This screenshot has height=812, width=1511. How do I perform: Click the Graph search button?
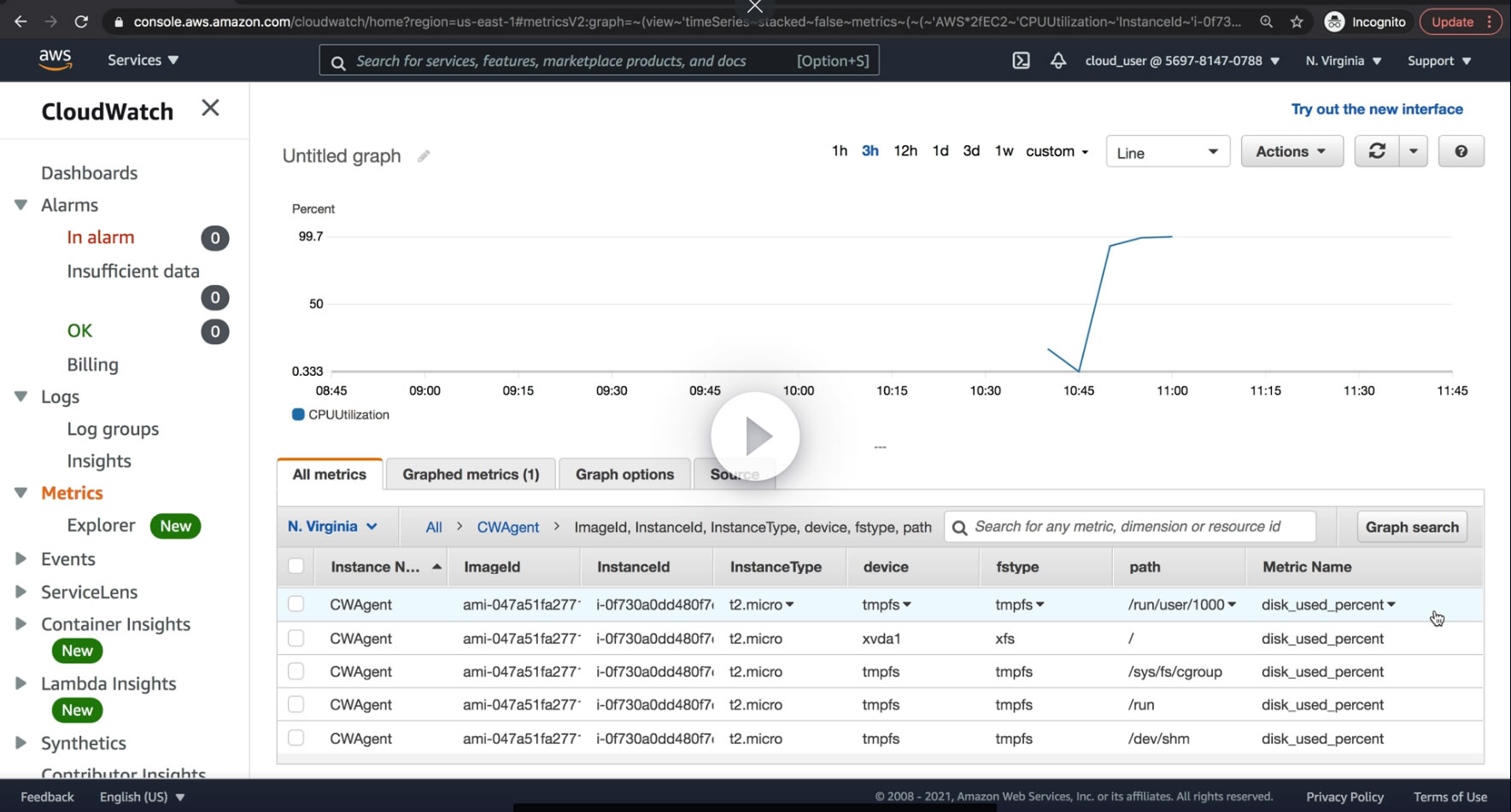tap(1412, 527)
